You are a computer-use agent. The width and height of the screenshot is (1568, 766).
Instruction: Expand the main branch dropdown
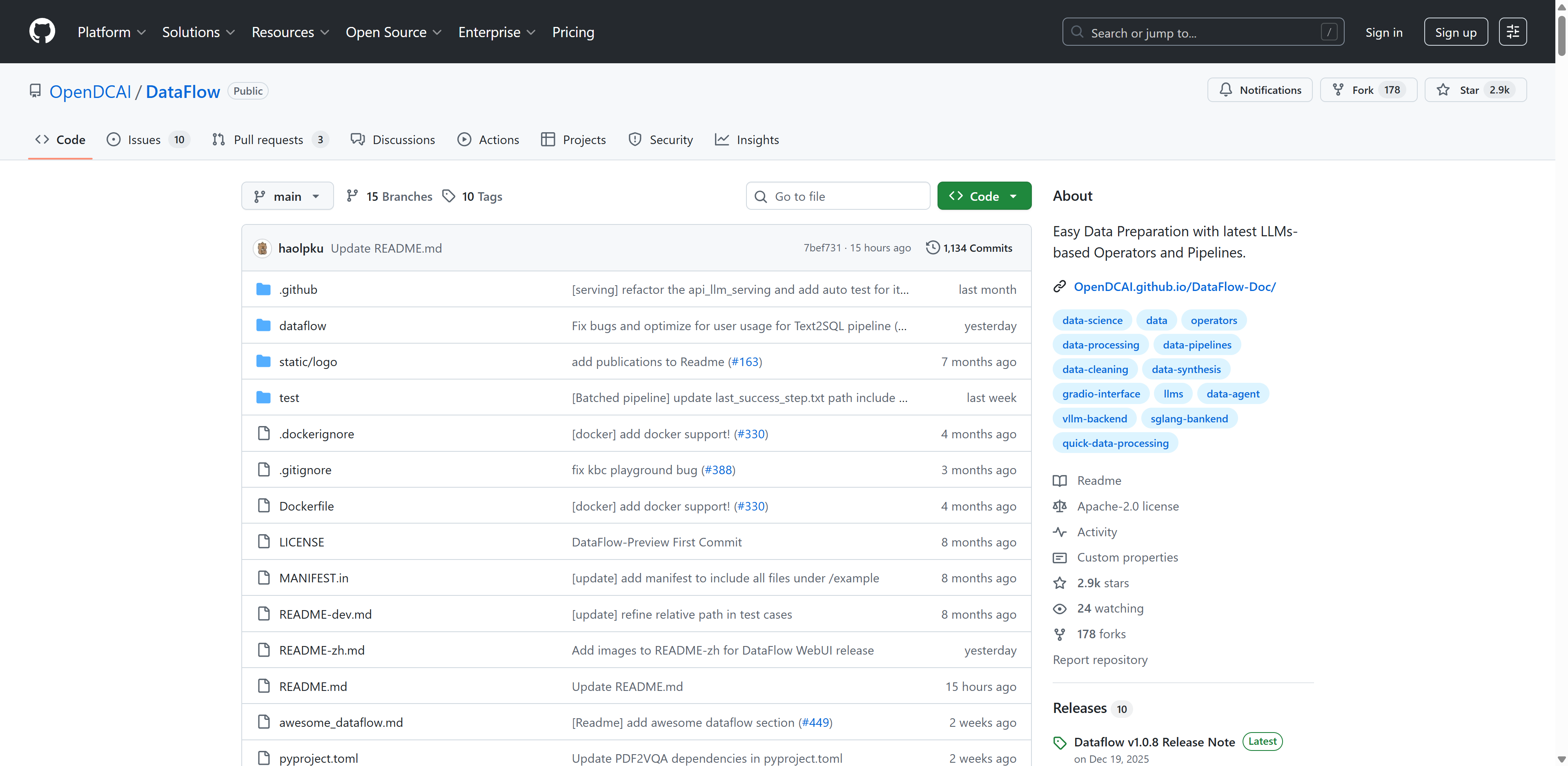tap(287, 196)
